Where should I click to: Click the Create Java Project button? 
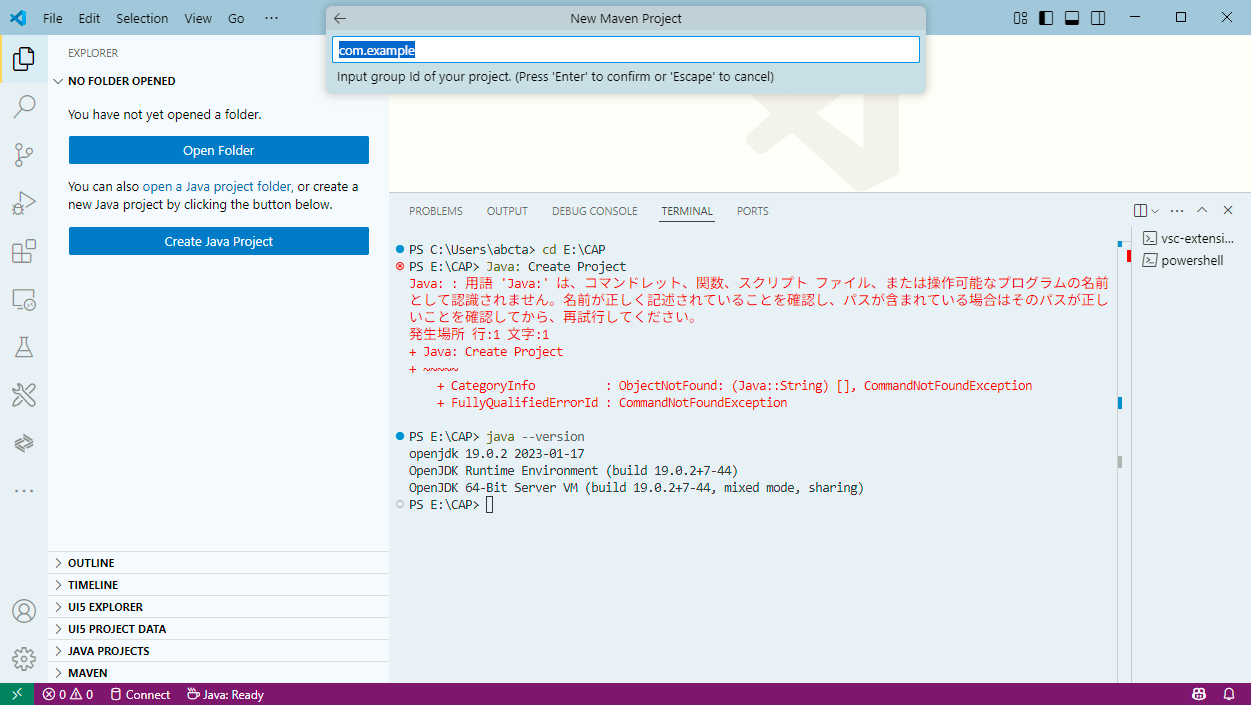pyautogui.click(x=219, y=241)
